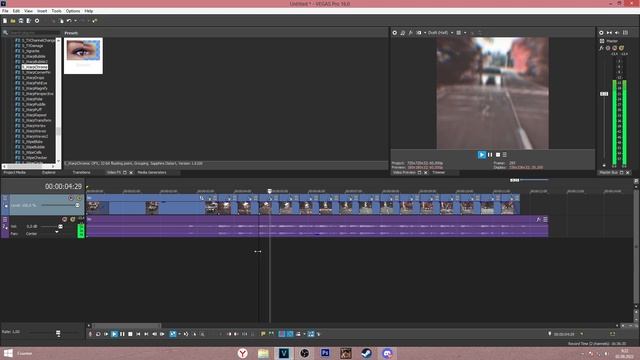Go to start of the project
The image size is (640, 360).
click(138, 334)
